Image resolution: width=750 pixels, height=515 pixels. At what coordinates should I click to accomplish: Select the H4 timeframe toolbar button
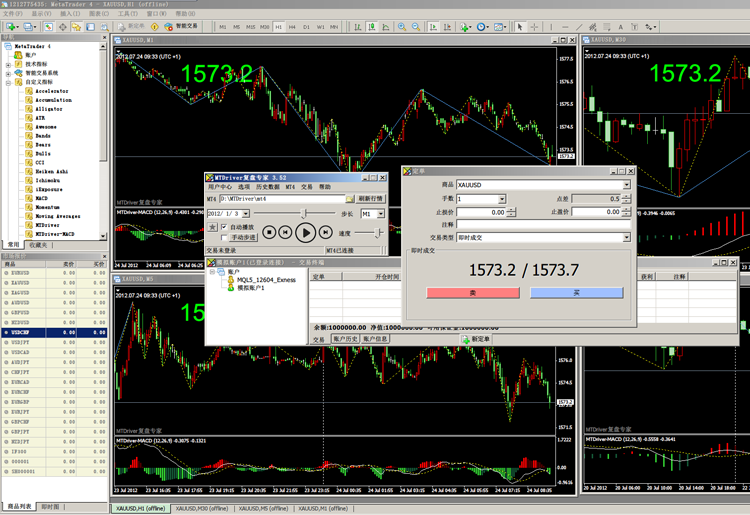[293, 27]
